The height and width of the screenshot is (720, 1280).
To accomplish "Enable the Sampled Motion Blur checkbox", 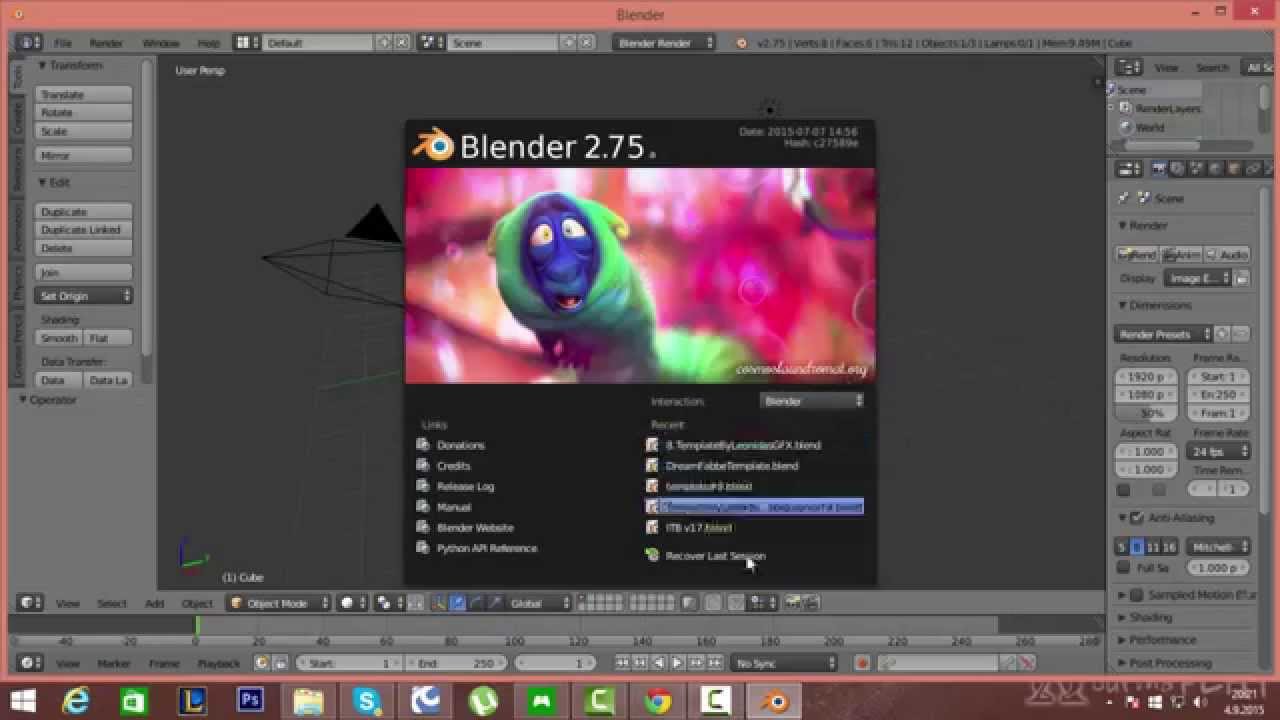I will coord(1137,595).
